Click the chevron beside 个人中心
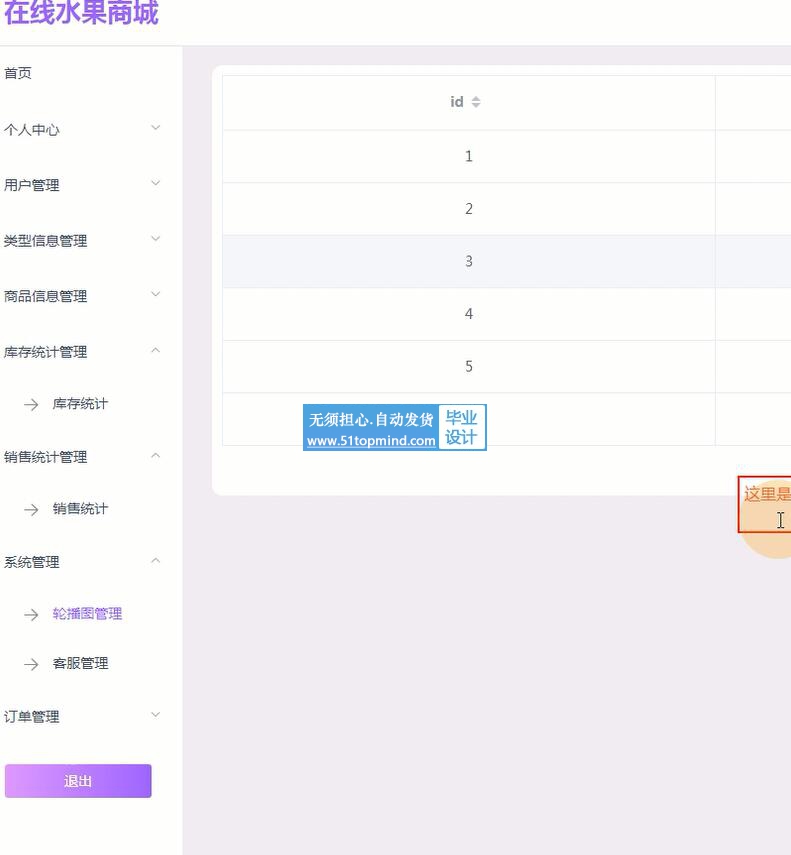 click(155, 128)
